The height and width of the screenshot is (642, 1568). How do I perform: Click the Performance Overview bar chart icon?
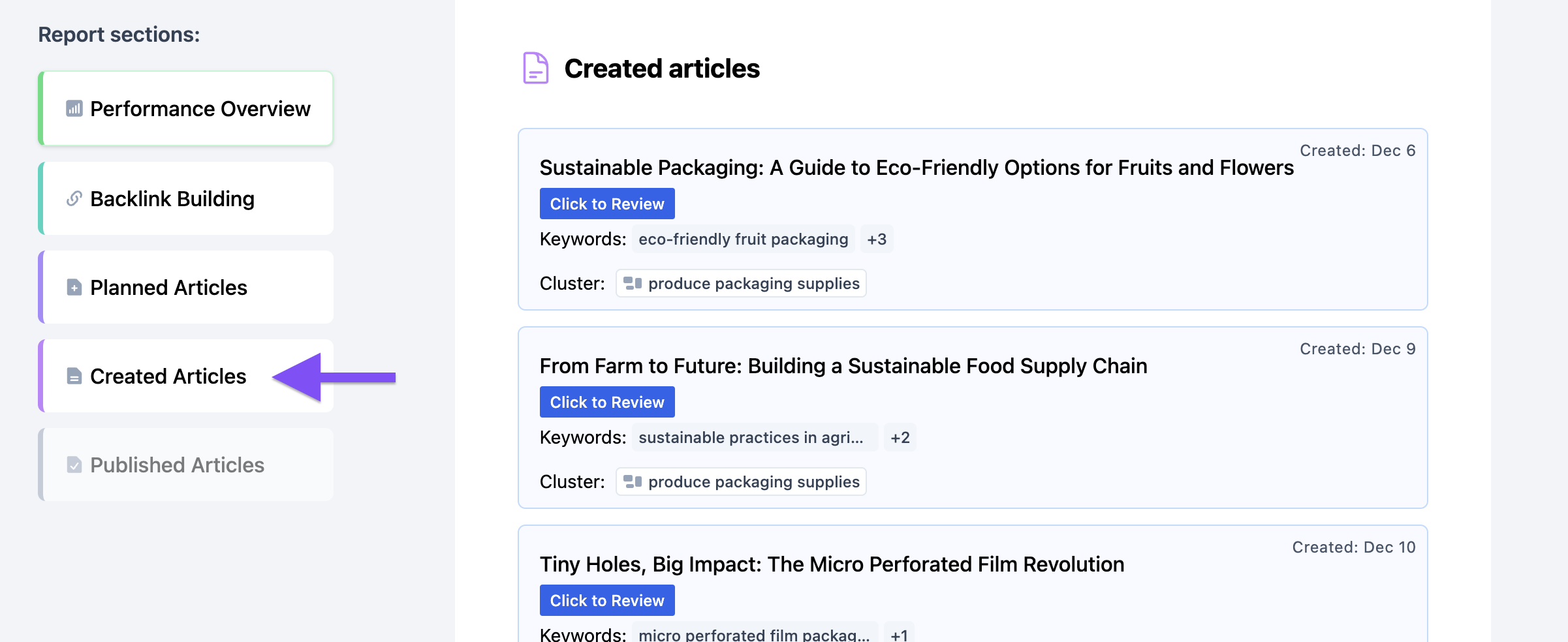point(74,109)
